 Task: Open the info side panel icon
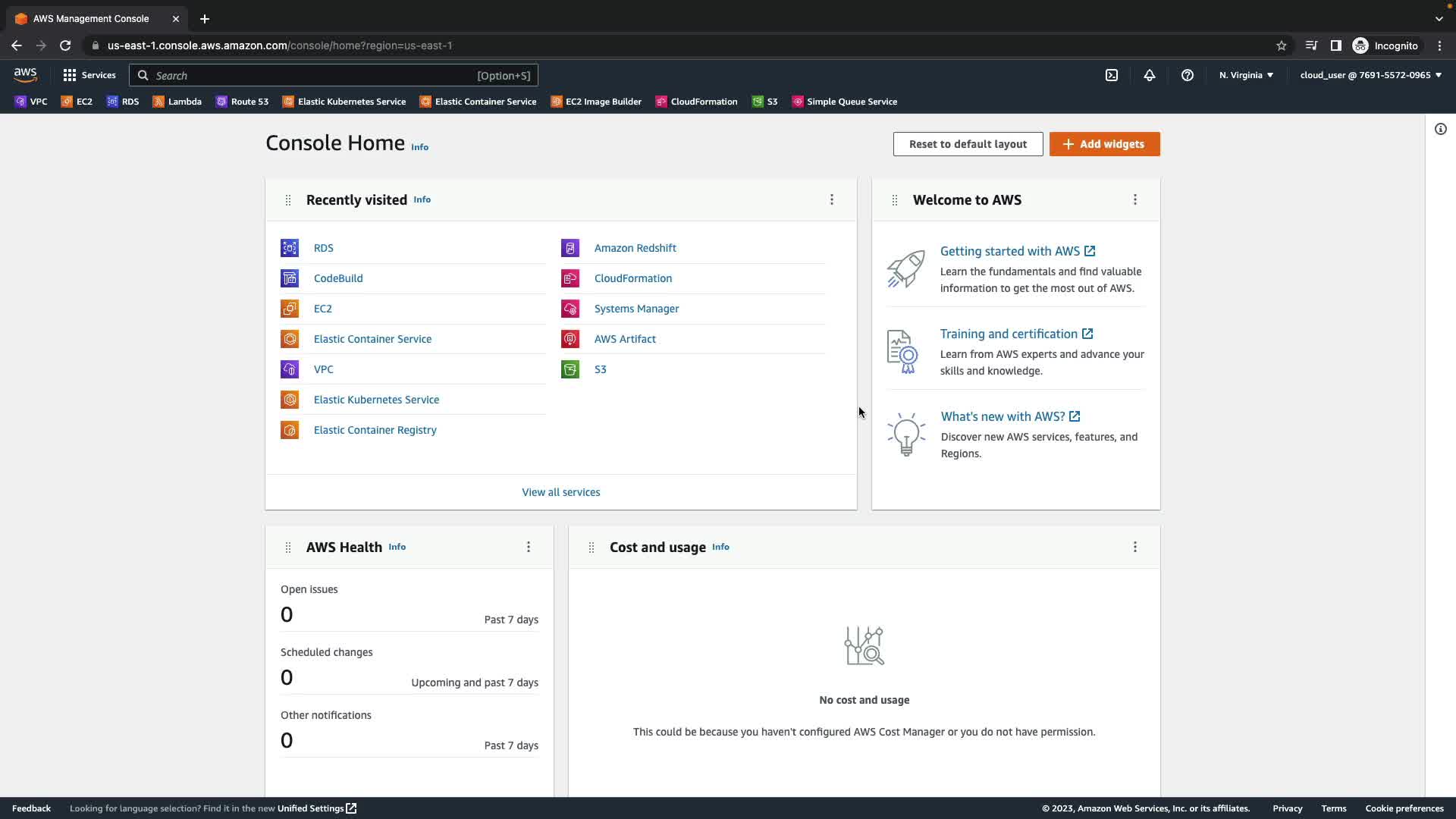1440,129
